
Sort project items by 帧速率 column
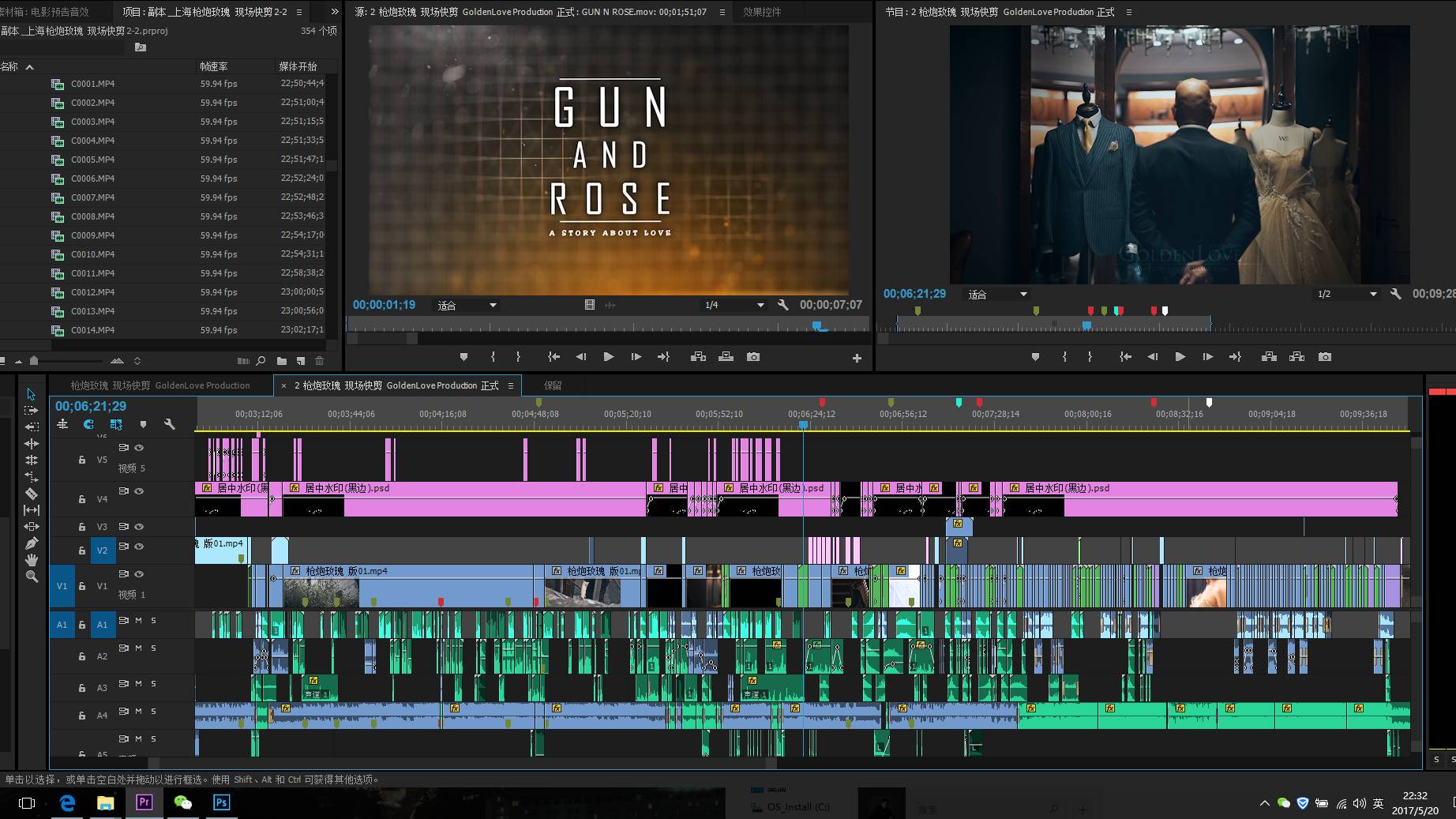click(213, 66)
